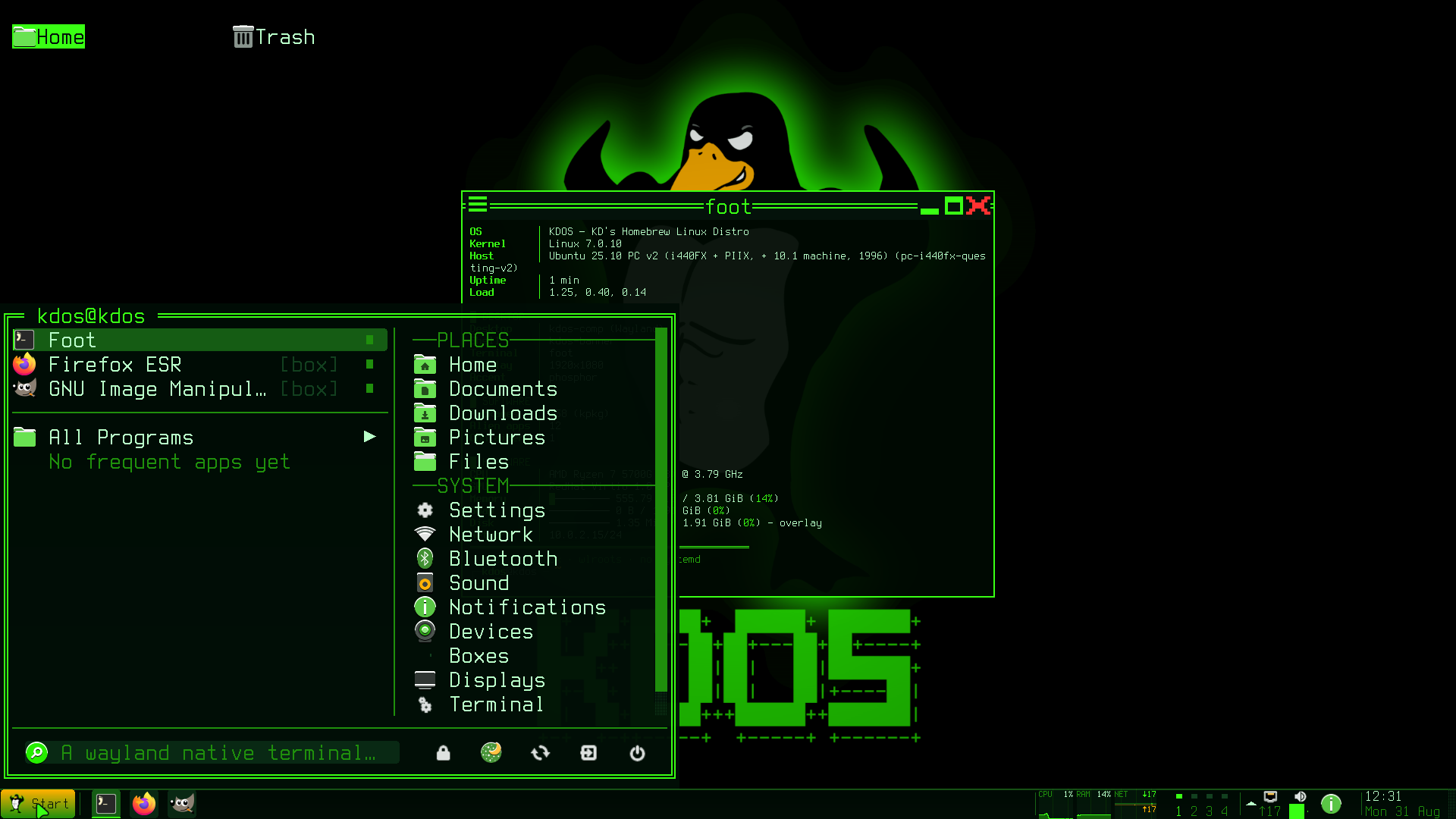Open Boxes in System list
1456x819 pixels.
tap(534, 655)
